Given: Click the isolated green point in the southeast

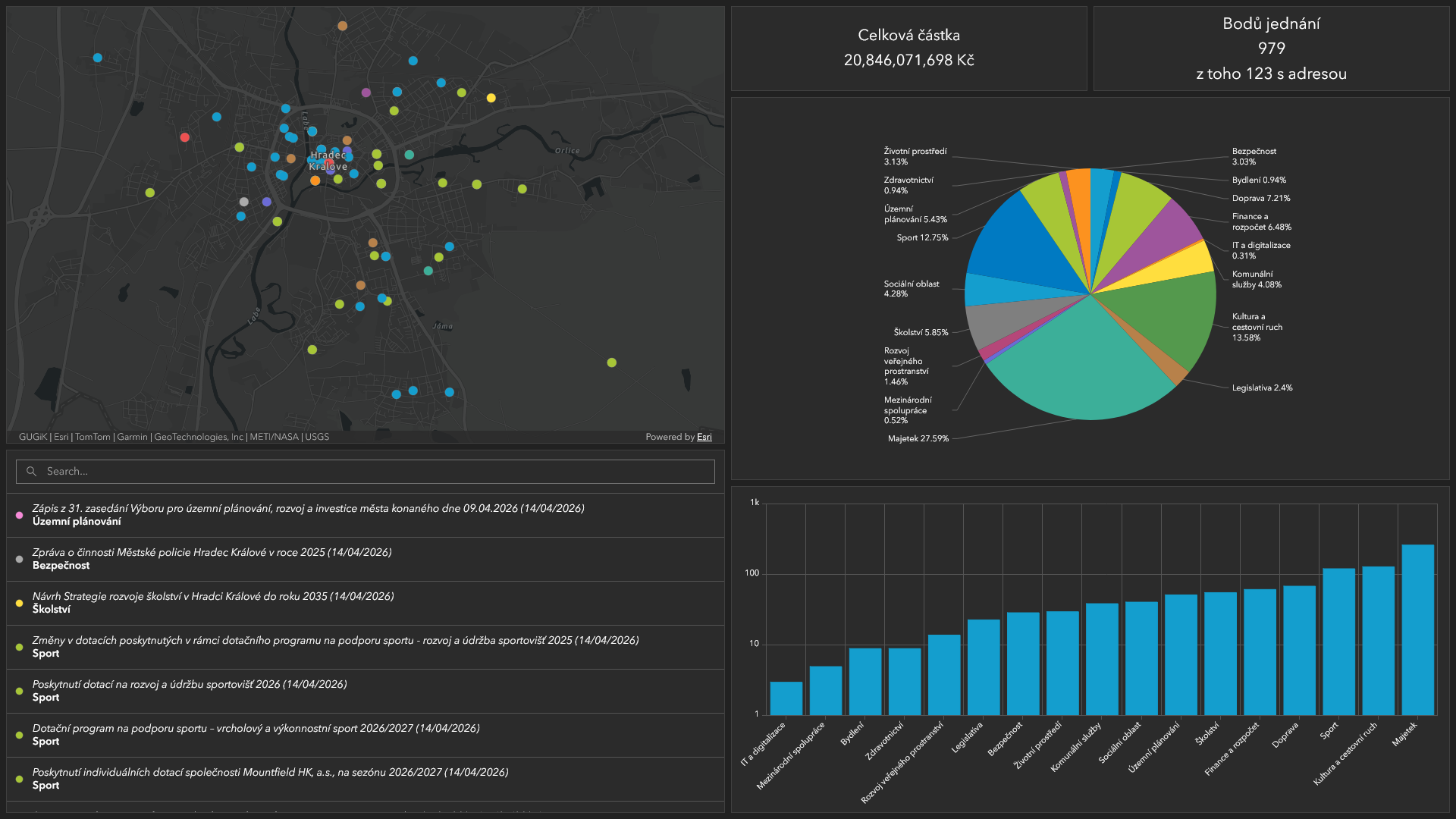Looking at the screenshot, I should 612,362.
